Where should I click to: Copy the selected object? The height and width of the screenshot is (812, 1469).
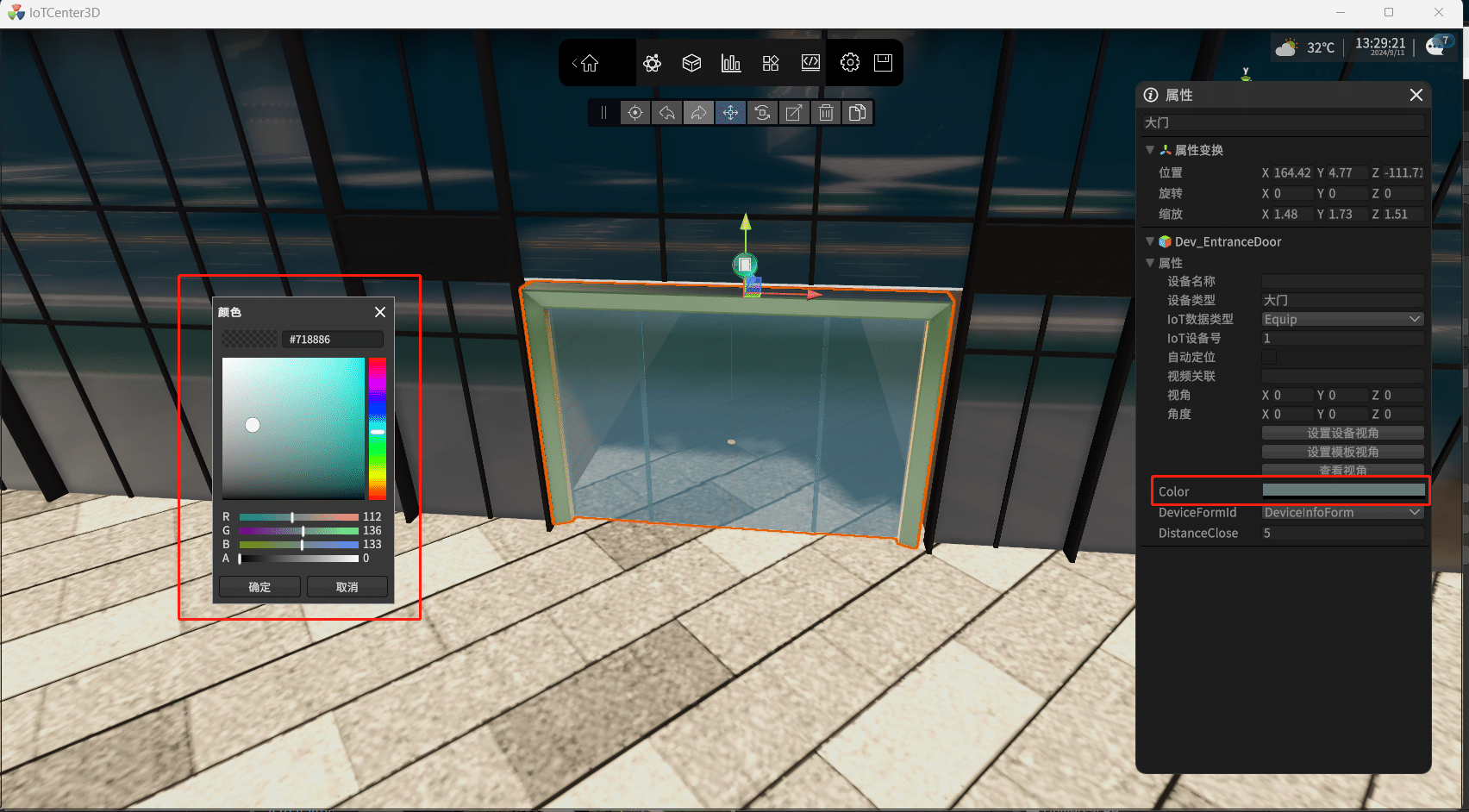pyautogui.click(x=858, y=113)
